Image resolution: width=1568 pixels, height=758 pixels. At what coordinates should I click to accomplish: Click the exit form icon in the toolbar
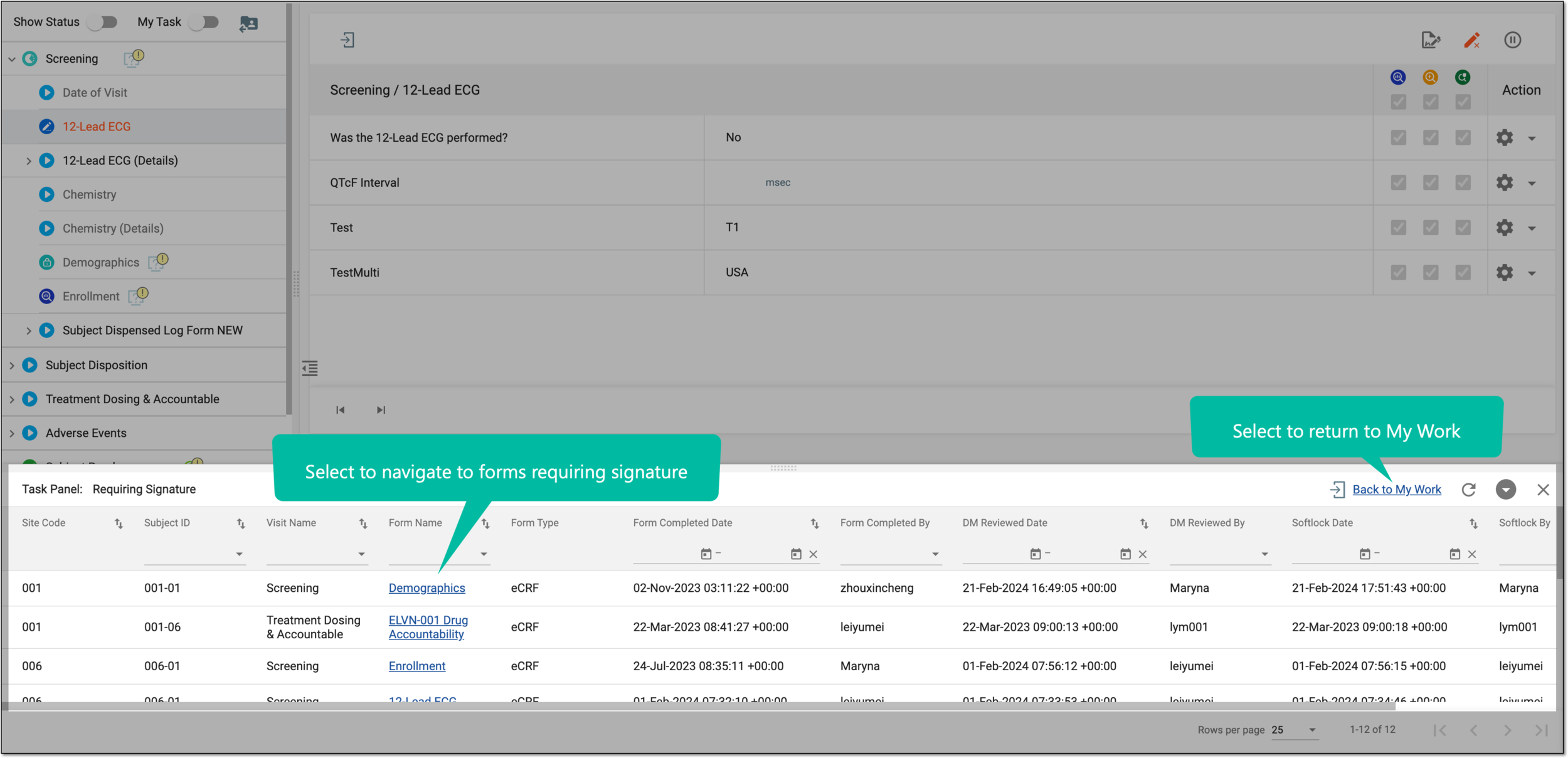[347, 40]
